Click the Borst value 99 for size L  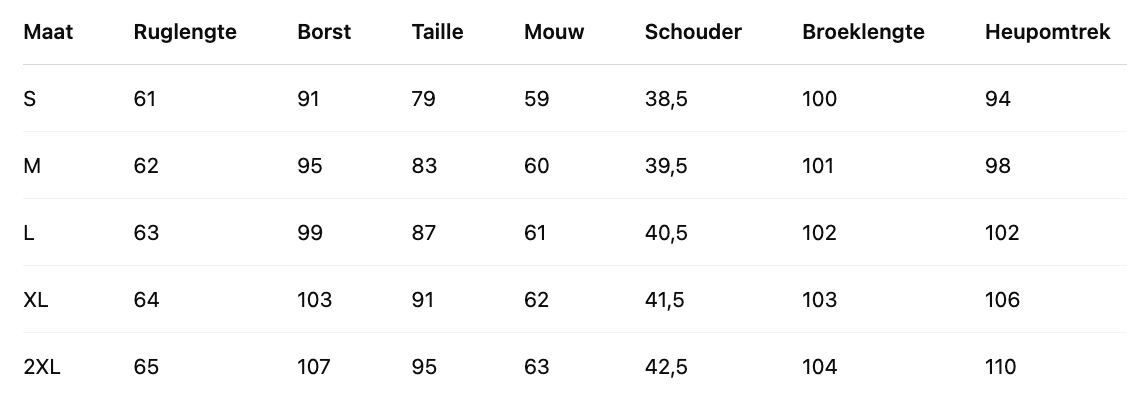coord(310,233)
